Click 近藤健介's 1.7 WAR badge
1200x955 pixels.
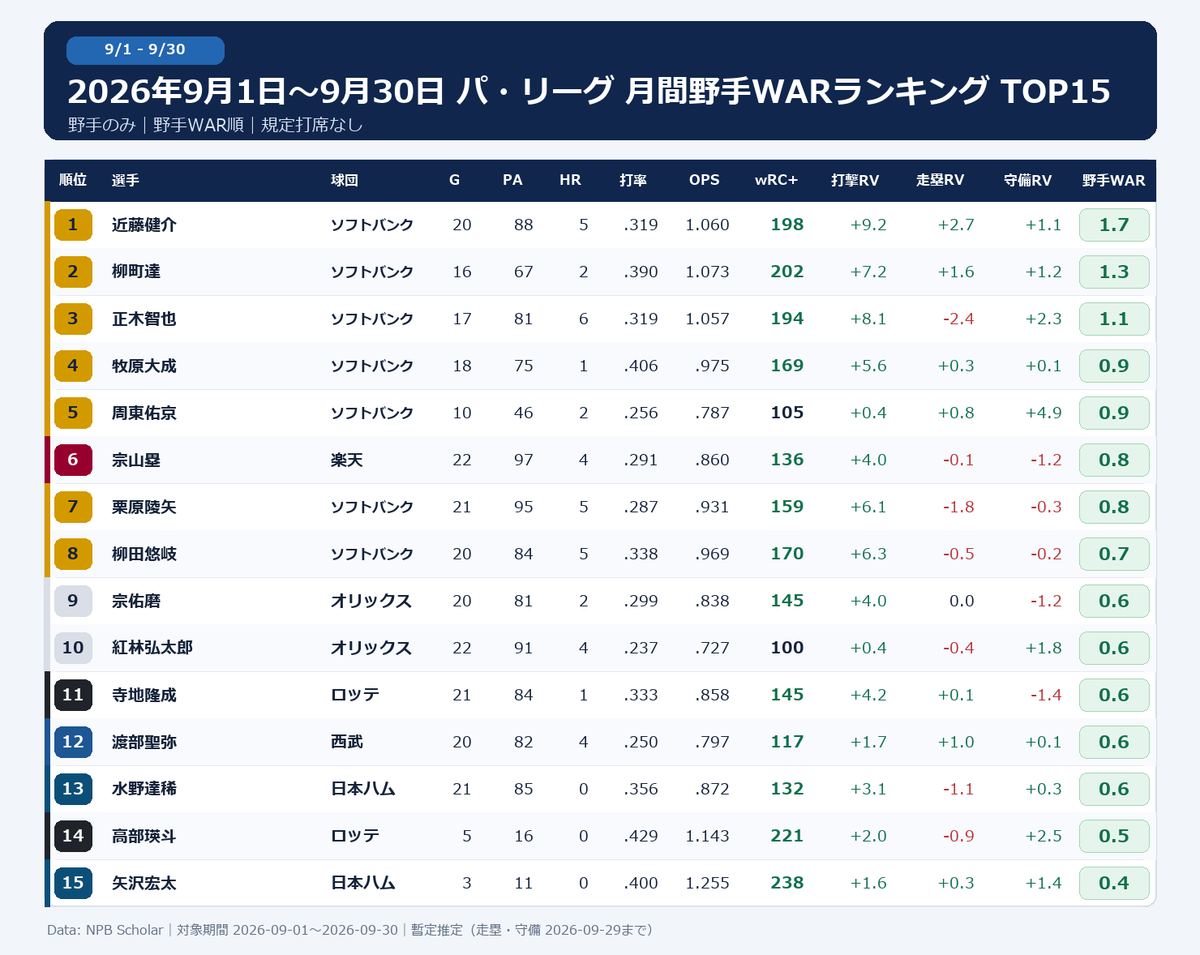(x=1114, y=225)
